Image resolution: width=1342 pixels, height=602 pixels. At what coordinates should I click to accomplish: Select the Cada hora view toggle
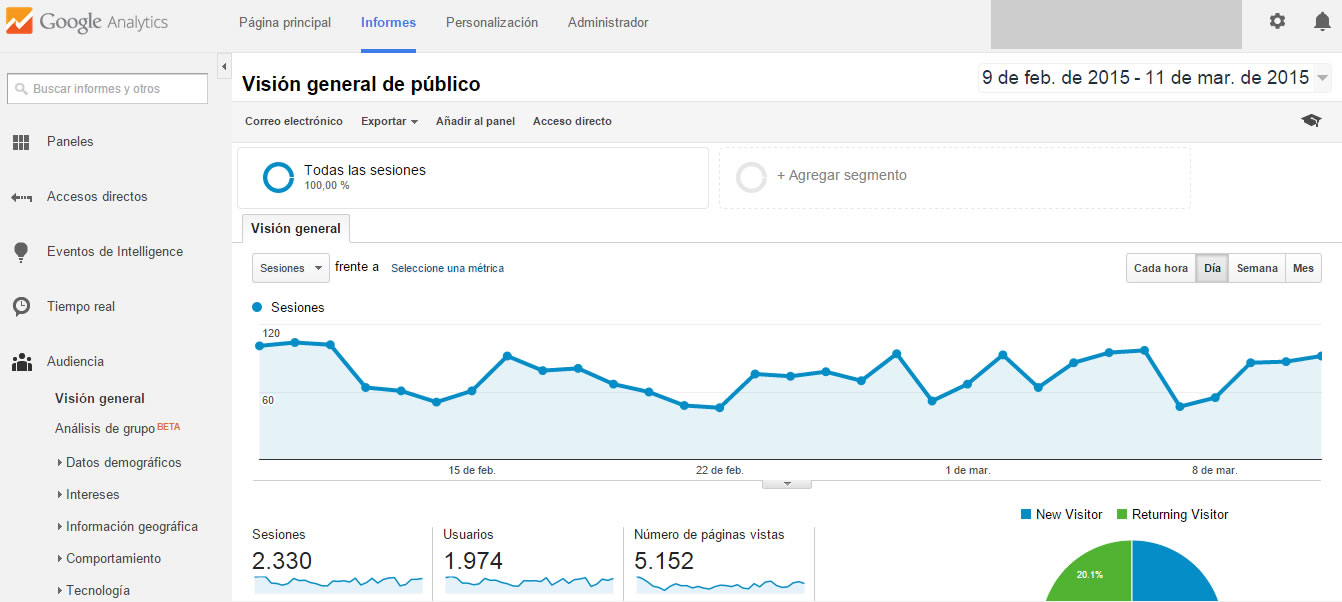[x=1160, y=268]
